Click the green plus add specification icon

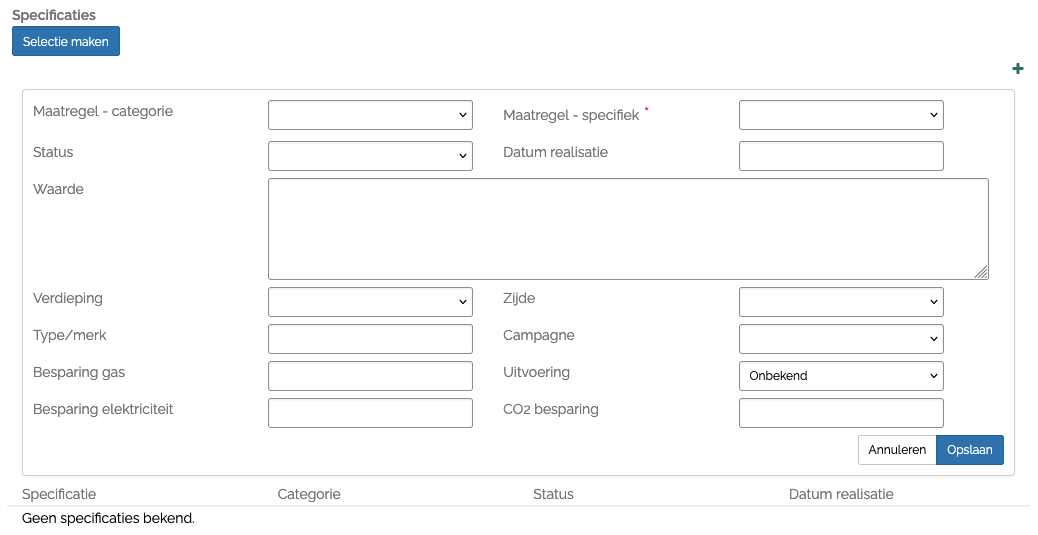[x=1018, y=69]
